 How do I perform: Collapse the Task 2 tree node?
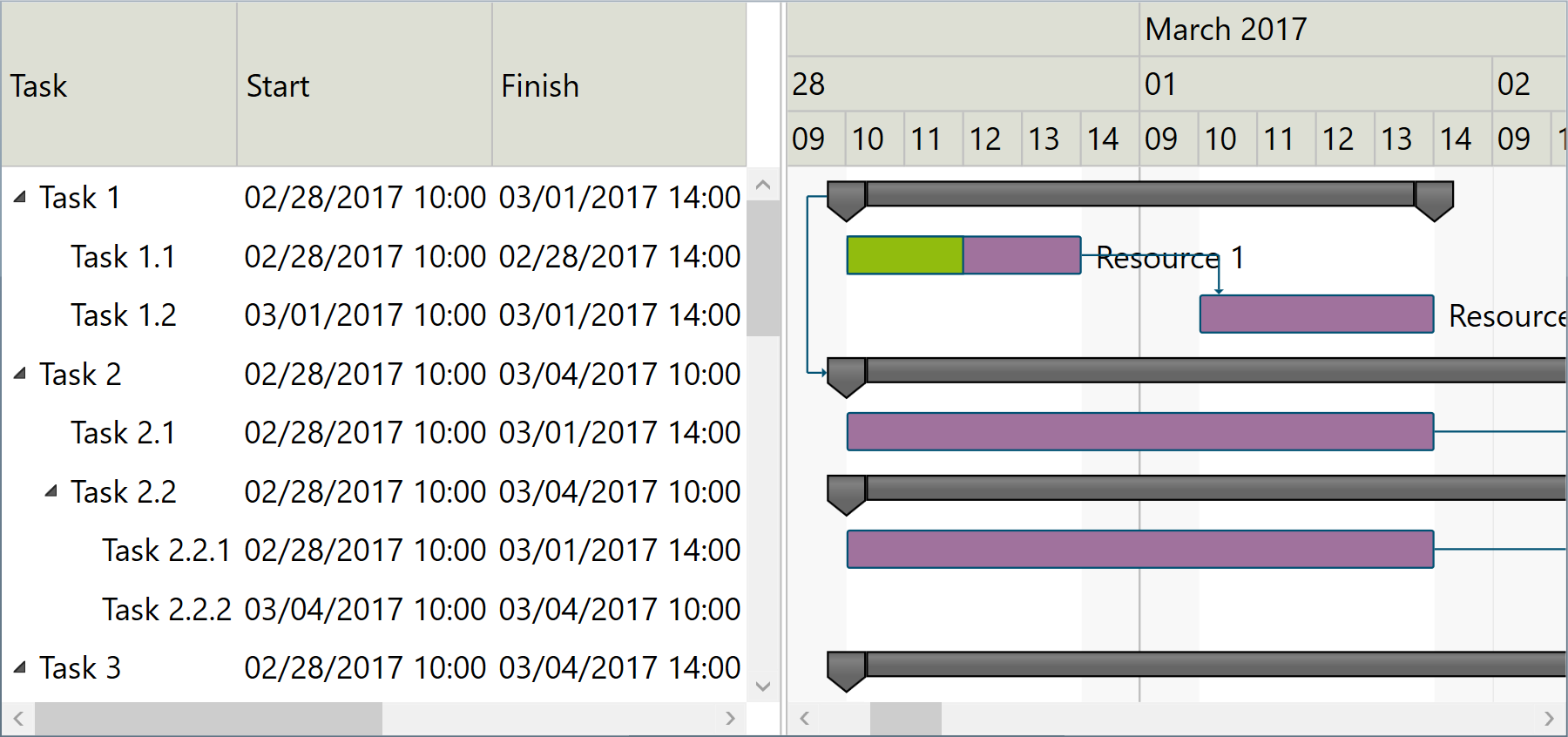click(x=19, y=373)
